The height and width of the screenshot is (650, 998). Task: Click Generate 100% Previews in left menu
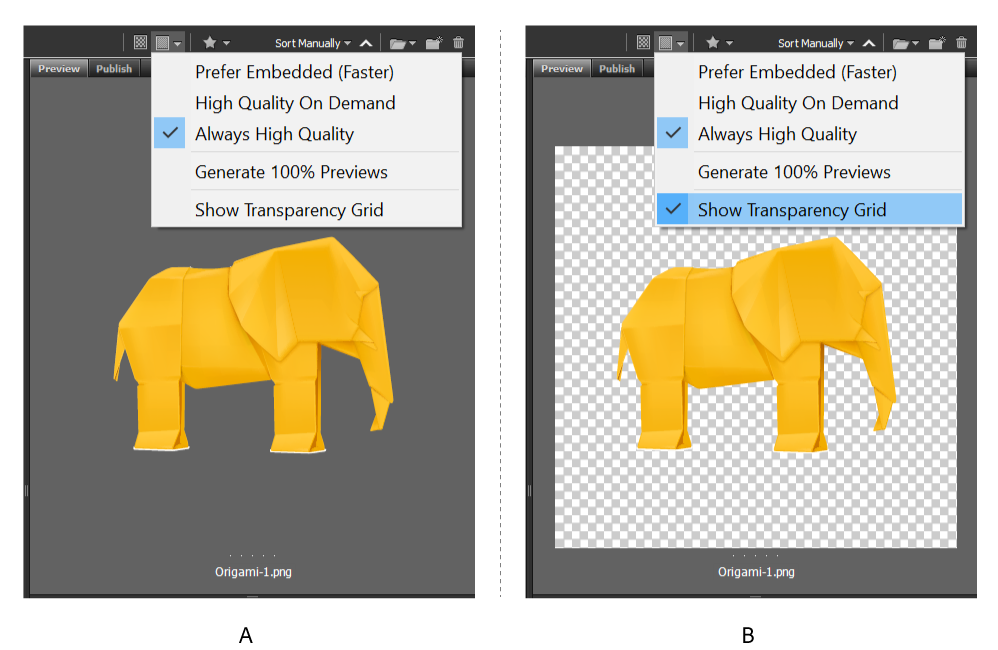pyautogui.click(x=291, y=172)
